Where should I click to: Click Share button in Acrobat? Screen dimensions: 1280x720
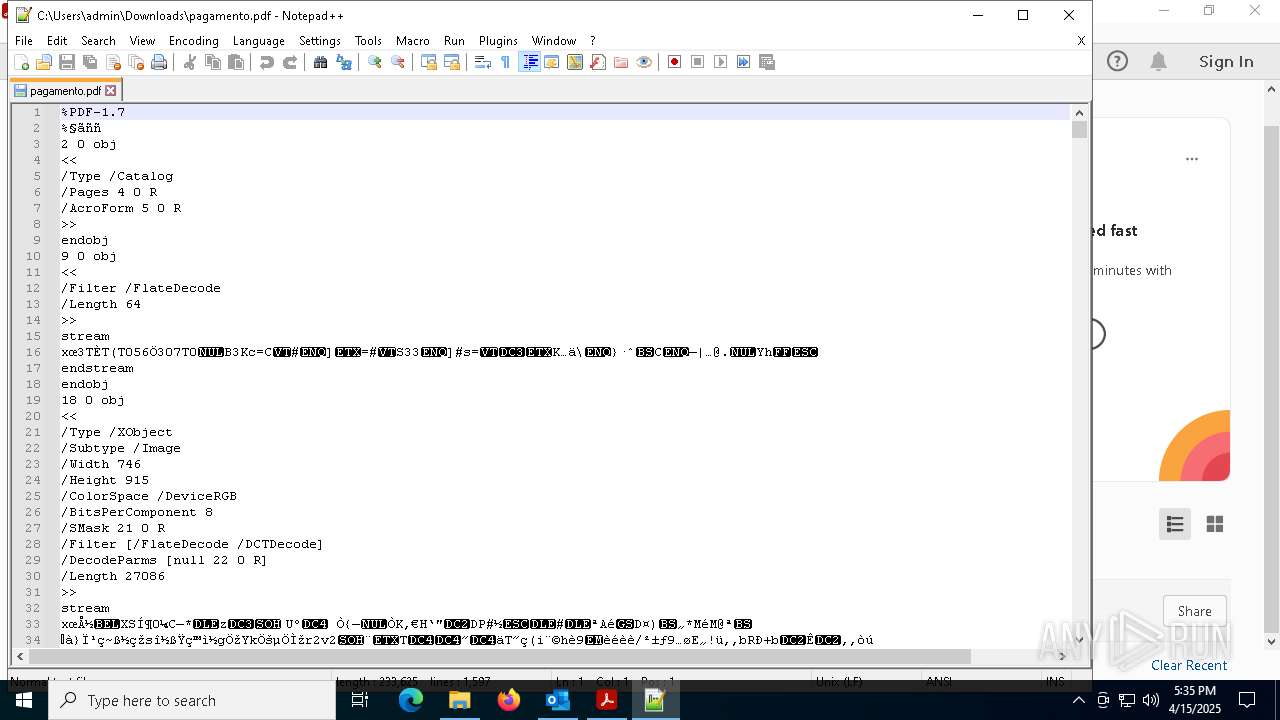pyautogui.click(x=1195, y=611)
